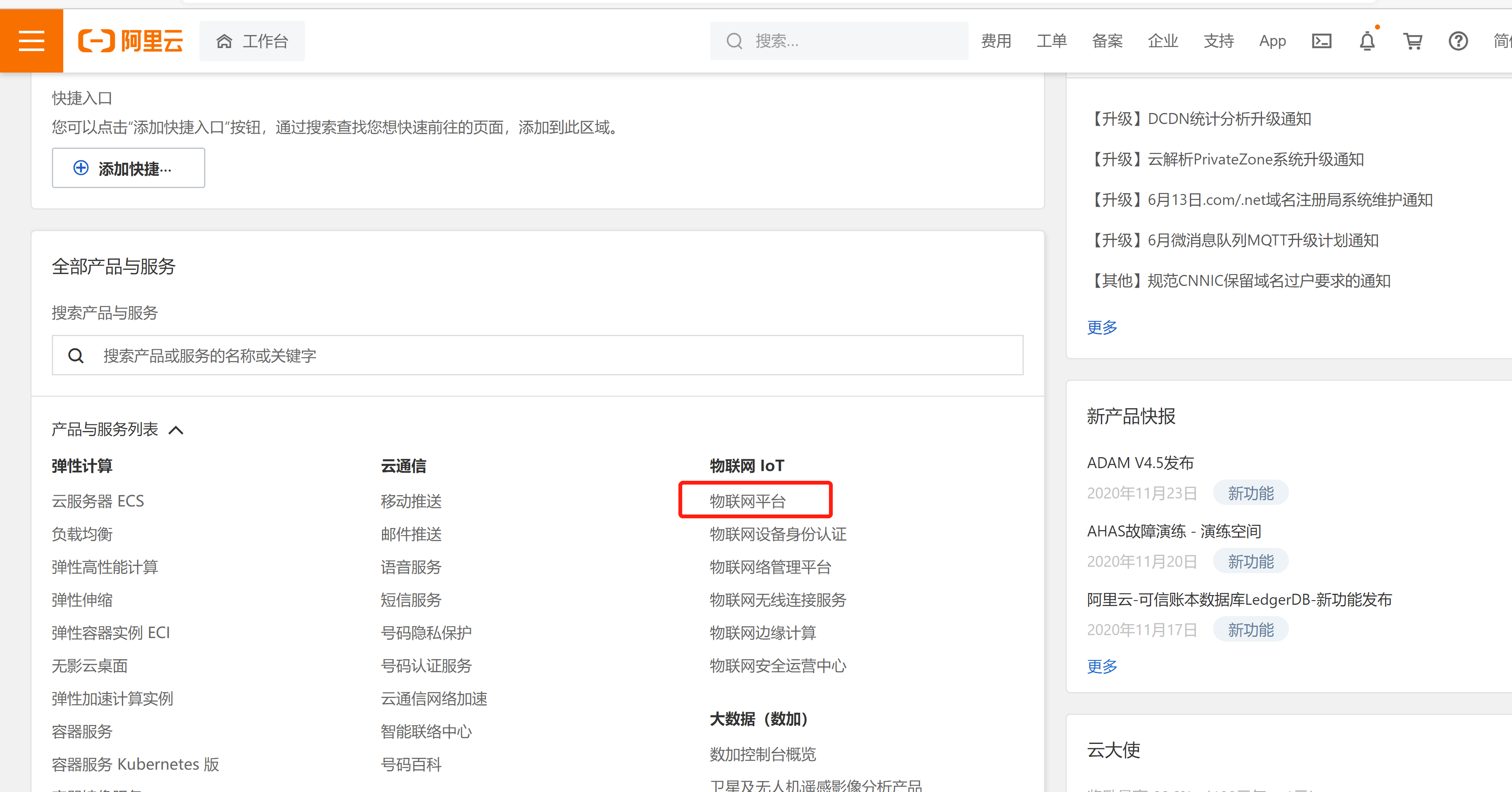Open the shopping cart icon
1512x792 pixels.
[x=1412, y=40]
